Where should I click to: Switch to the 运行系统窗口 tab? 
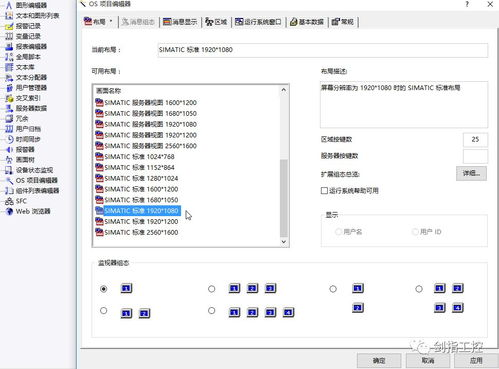point(258,22)
